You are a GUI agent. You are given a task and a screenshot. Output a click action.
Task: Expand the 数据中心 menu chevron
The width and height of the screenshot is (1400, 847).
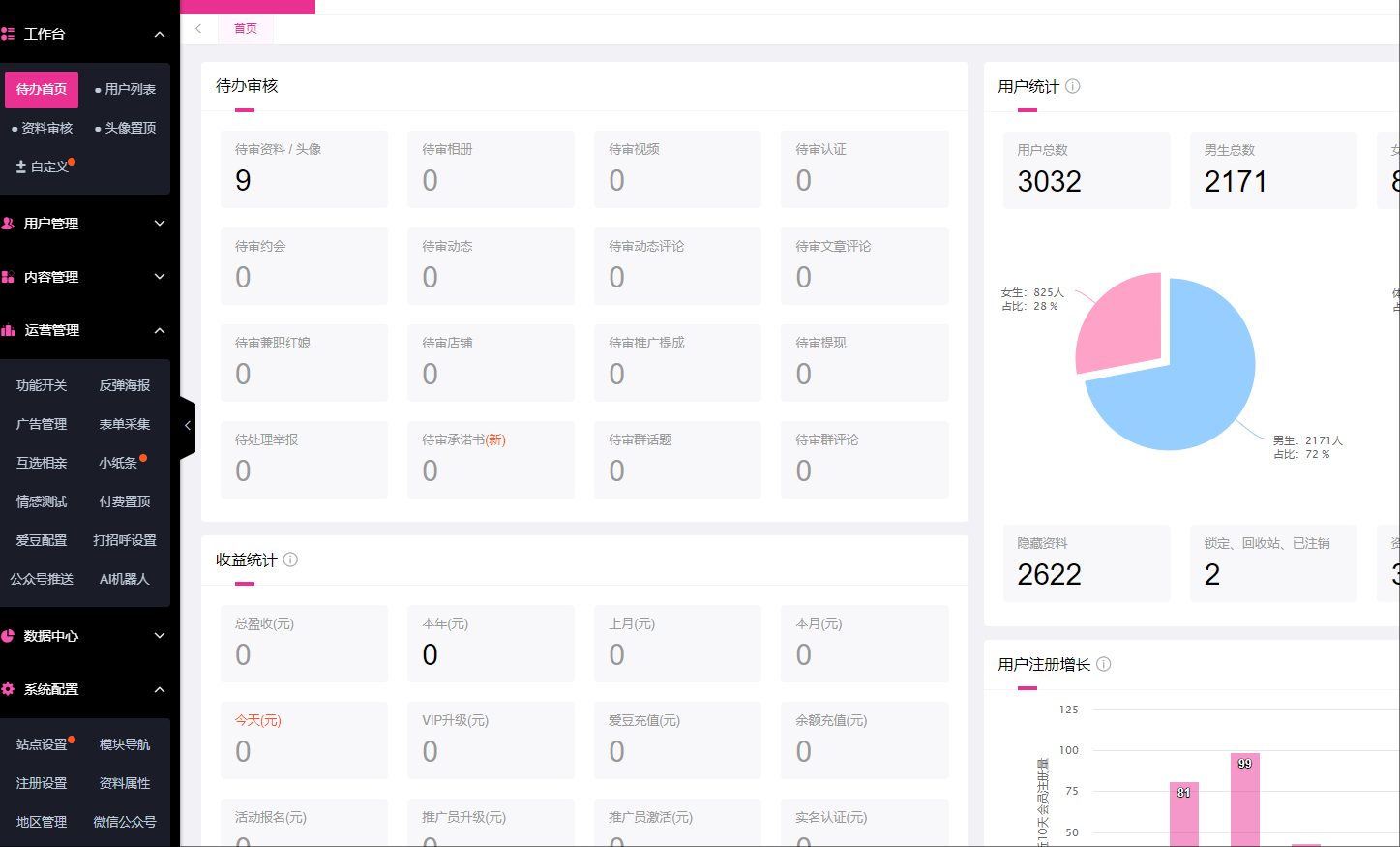[160, 636]
